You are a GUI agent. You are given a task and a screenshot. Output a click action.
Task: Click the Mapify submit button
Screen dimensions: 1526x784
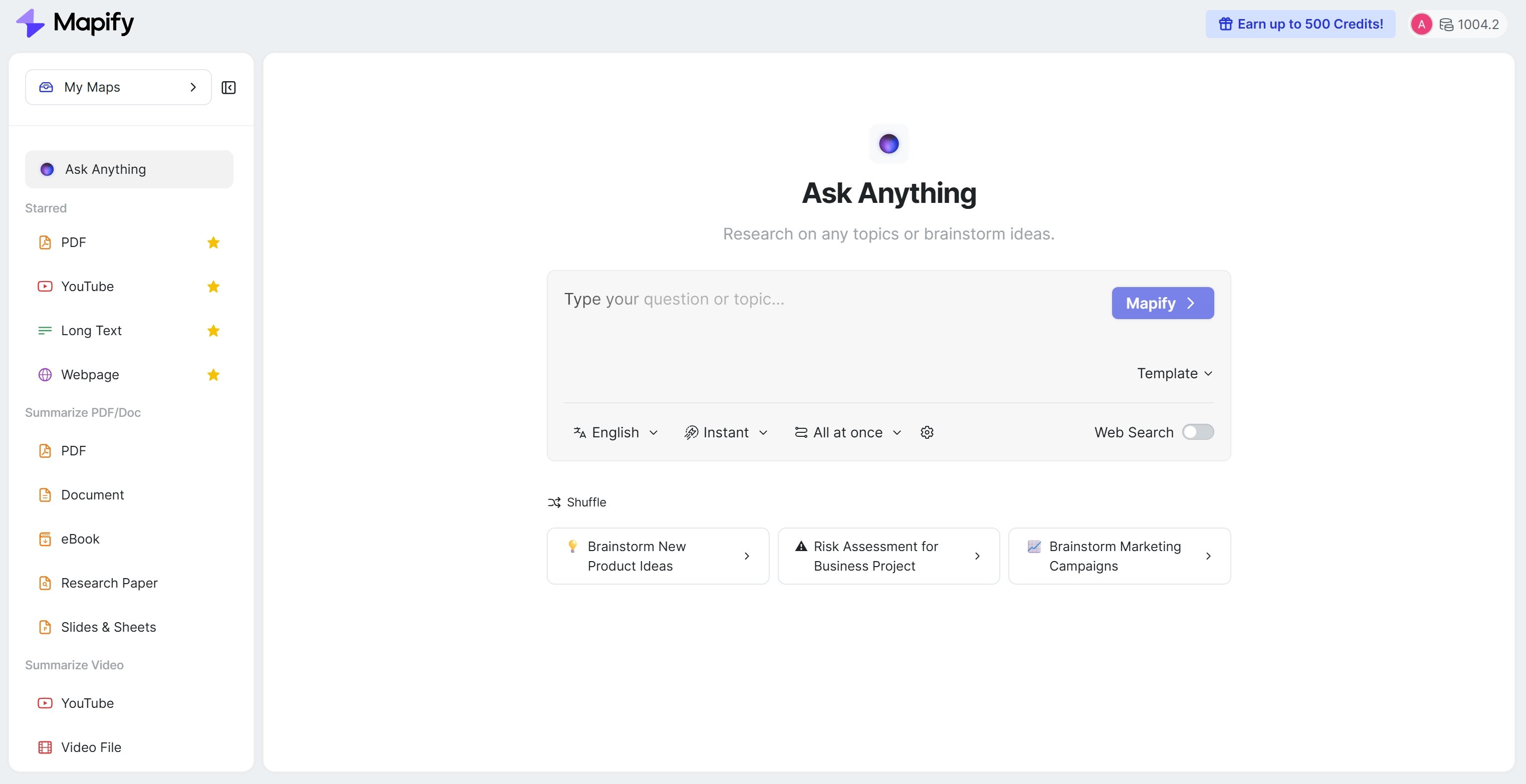pyautogui.click(x=1162, y=303)
